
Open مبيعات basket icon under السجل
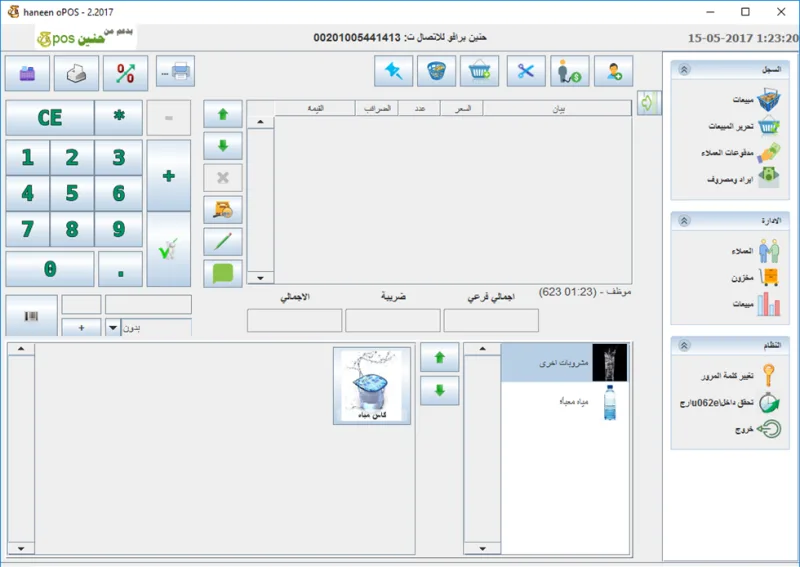click(x=768, y=99)
